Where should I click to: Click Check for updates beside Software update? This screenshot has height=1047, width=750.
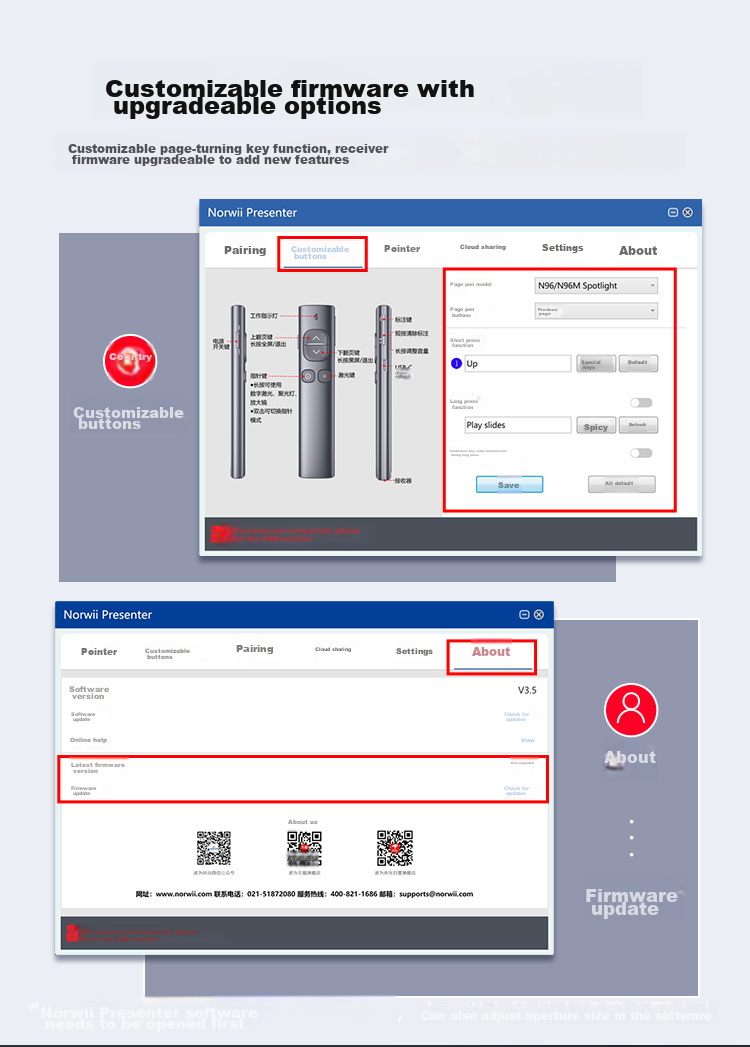tap(516, 716)
